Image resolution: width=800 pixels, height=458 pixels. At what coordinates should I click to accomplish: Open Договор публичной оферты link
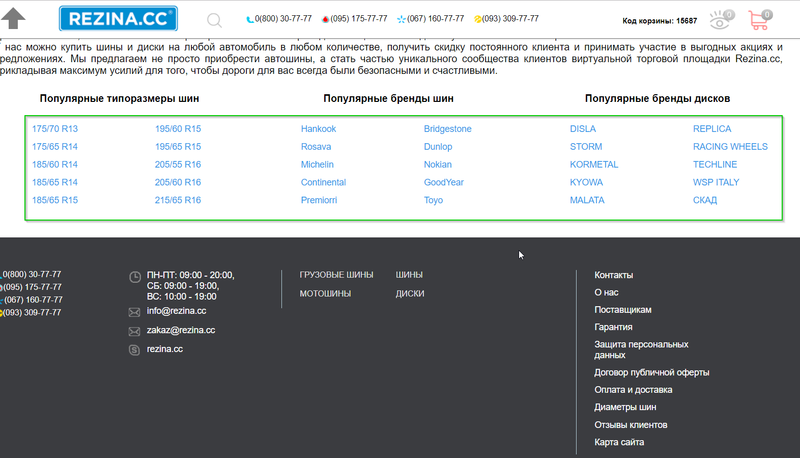(x=652, y=373)
